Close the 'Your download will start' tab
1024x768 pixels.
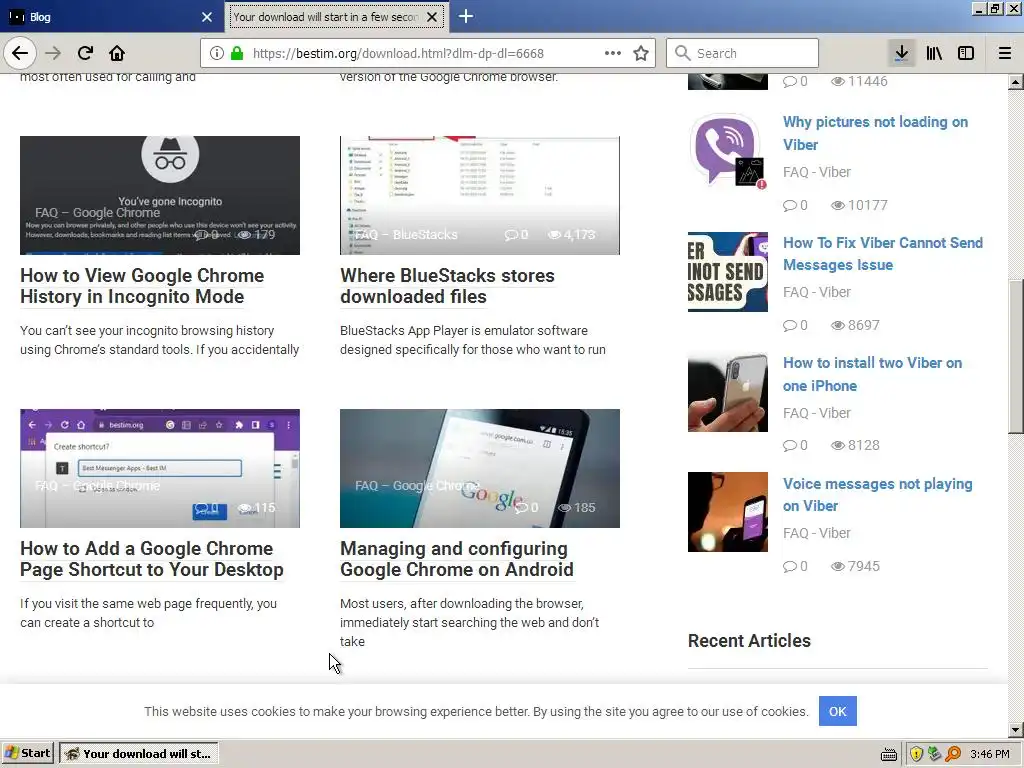click(x=432, y=17)
